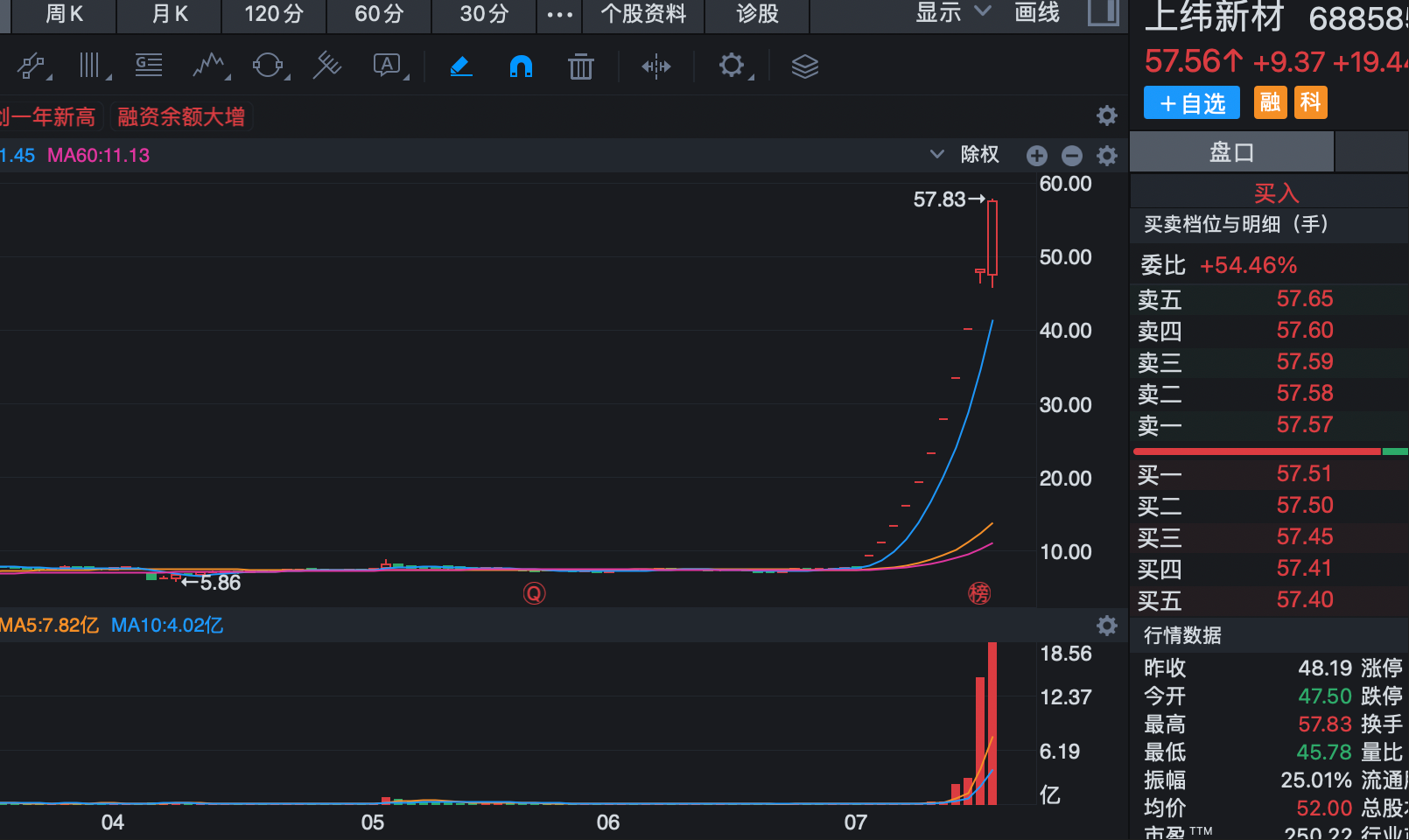Click the 买卖档位与明细 header
Viewport: 1409px width, 840px height.
click(1237, 225)
